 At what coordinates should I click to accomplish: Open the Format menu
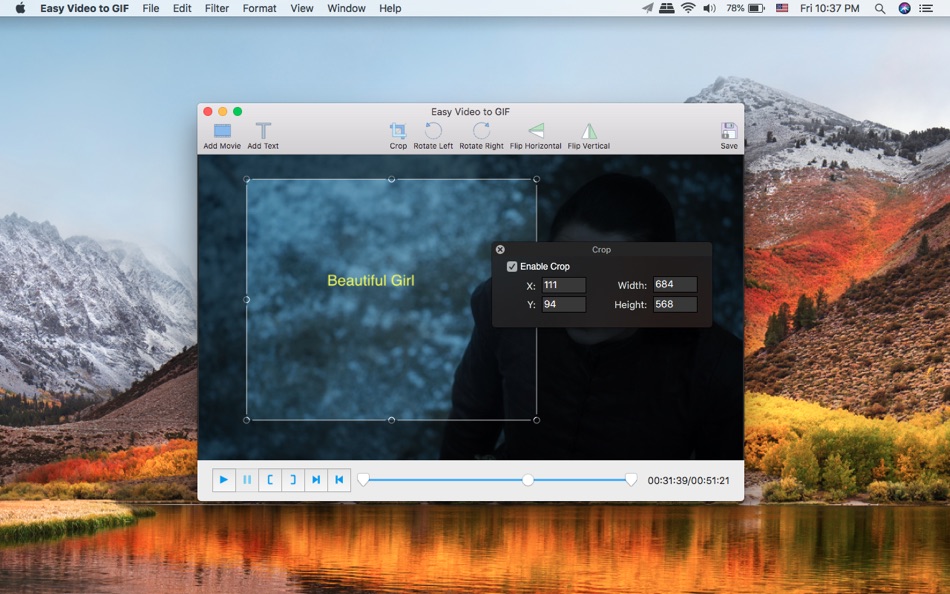coord(259,8)
